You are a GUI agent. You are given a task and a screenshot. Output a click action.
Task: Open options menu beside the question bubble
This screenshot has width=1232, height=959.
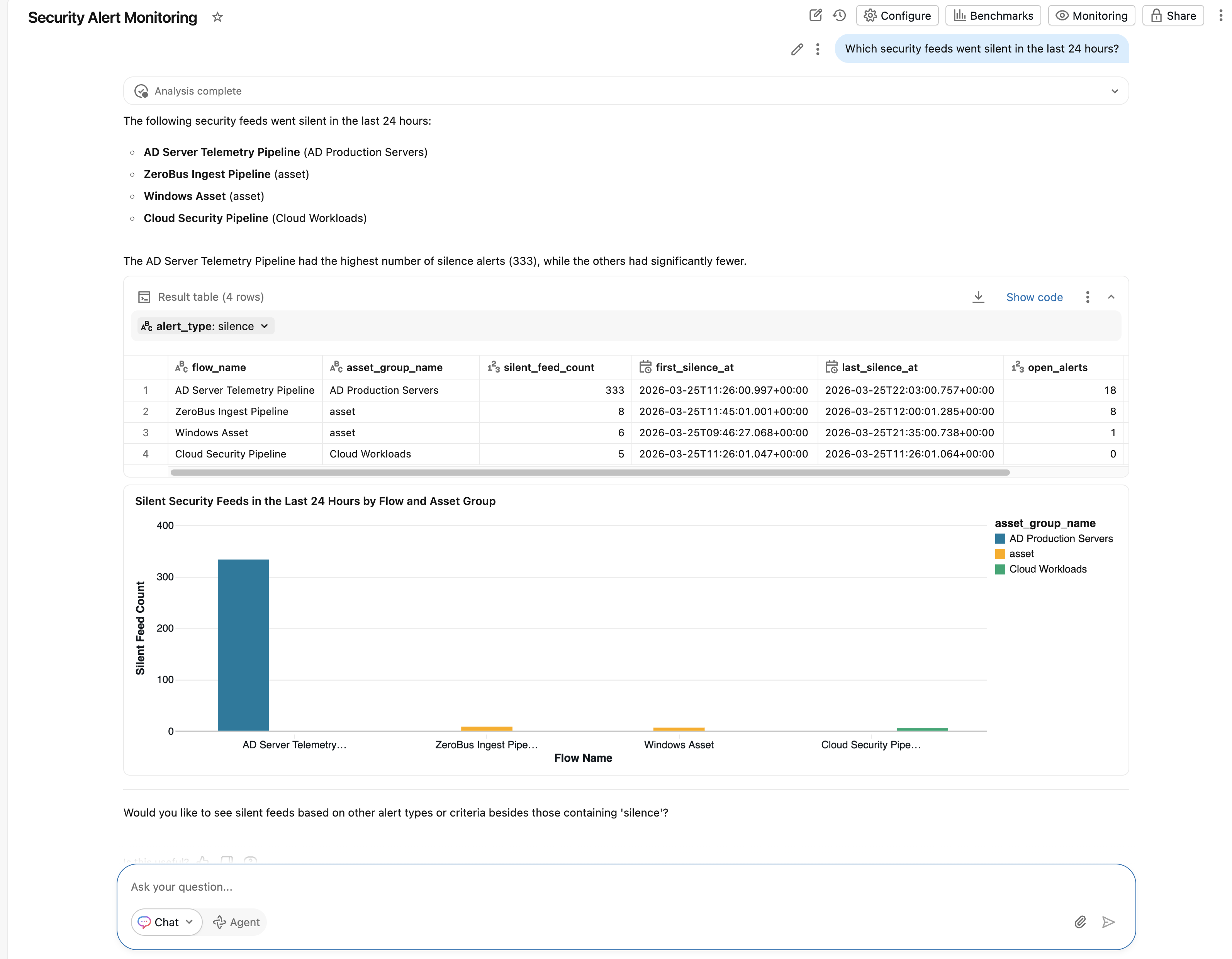(x=817, y=50)
